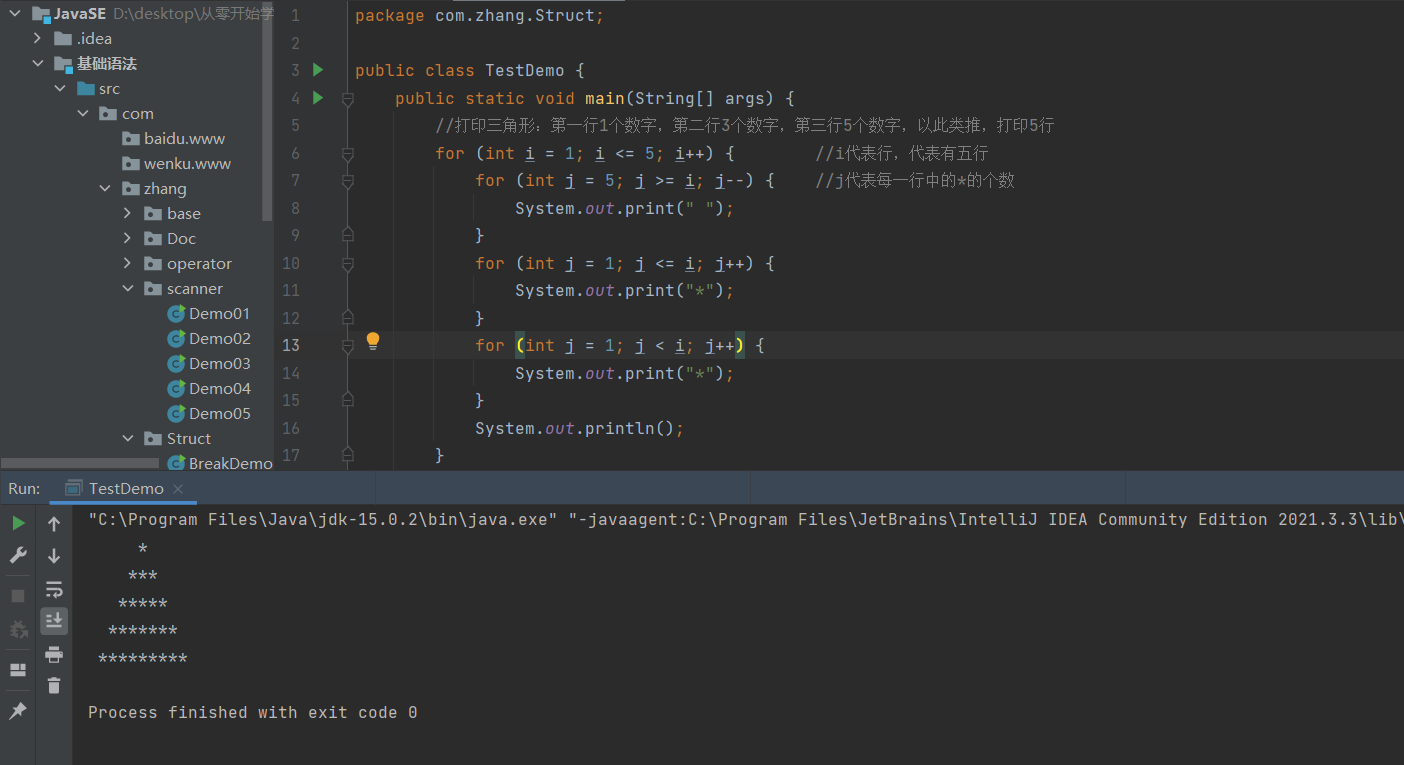Click the grey Stop process square icon
The width and height of the screenshot is (1404, 765).
tap(18, 596)
